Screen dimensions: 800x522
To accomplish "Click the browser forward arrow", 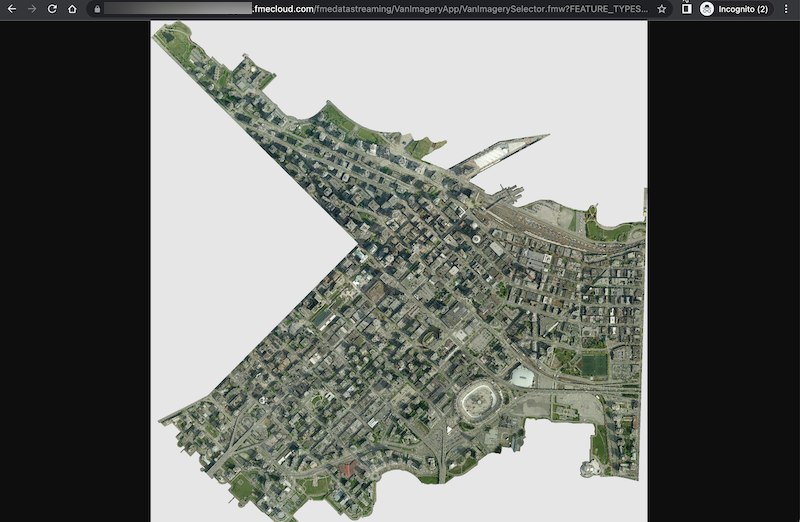I will 32,9.
